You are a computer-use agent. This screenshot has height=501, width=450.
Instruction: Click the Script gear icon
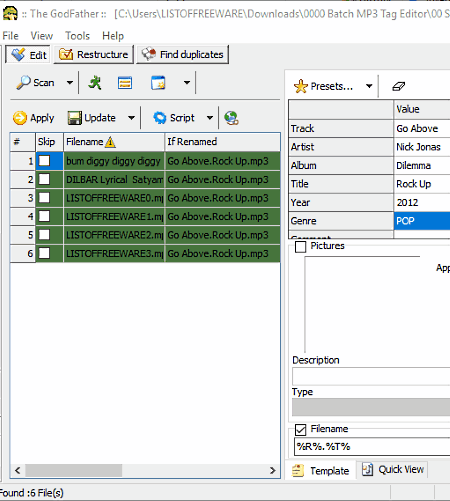coord(160,118)
